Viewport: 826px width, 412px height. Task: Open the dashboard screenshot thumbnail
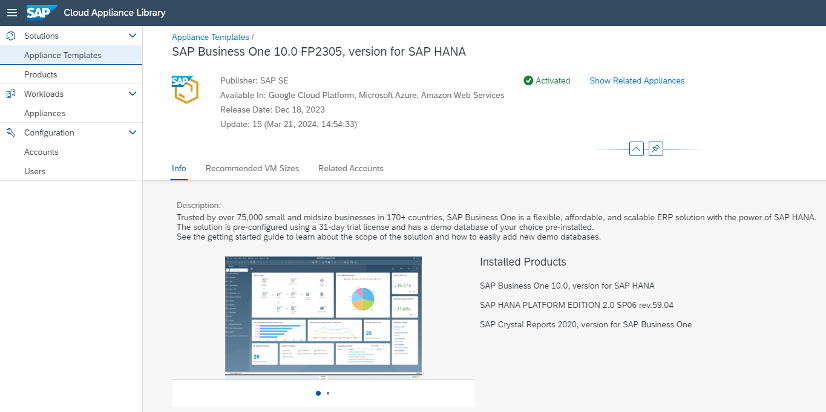[323, 318]
